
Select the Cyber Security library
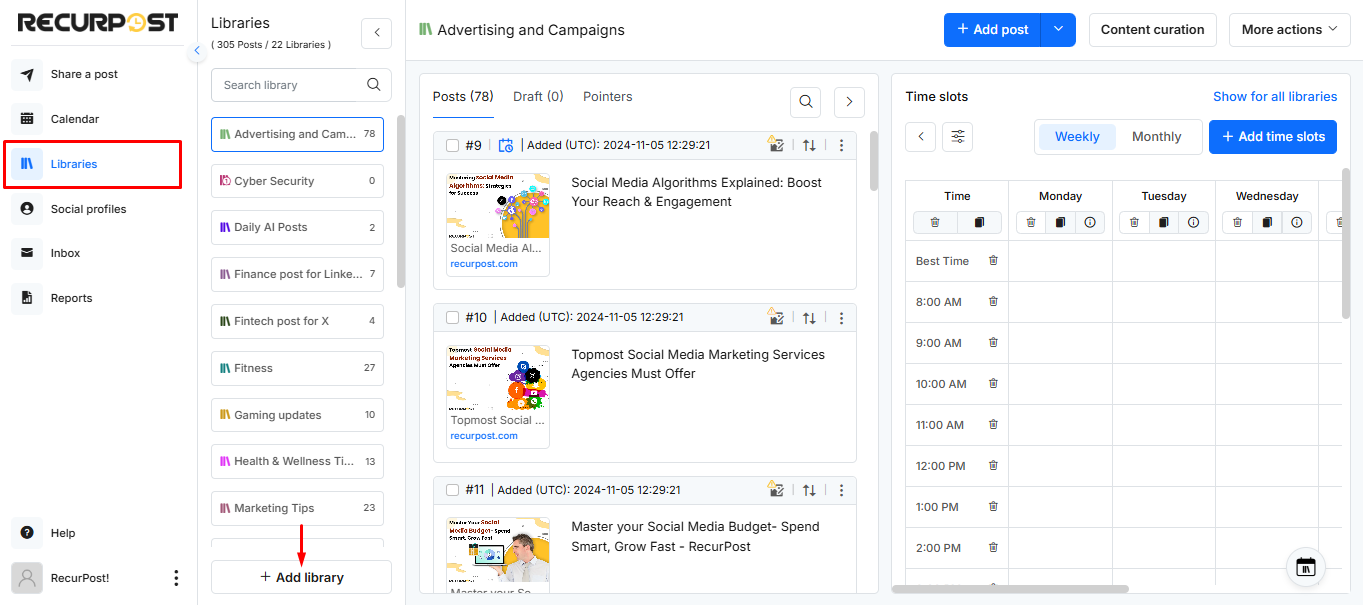tap(297, 181)
